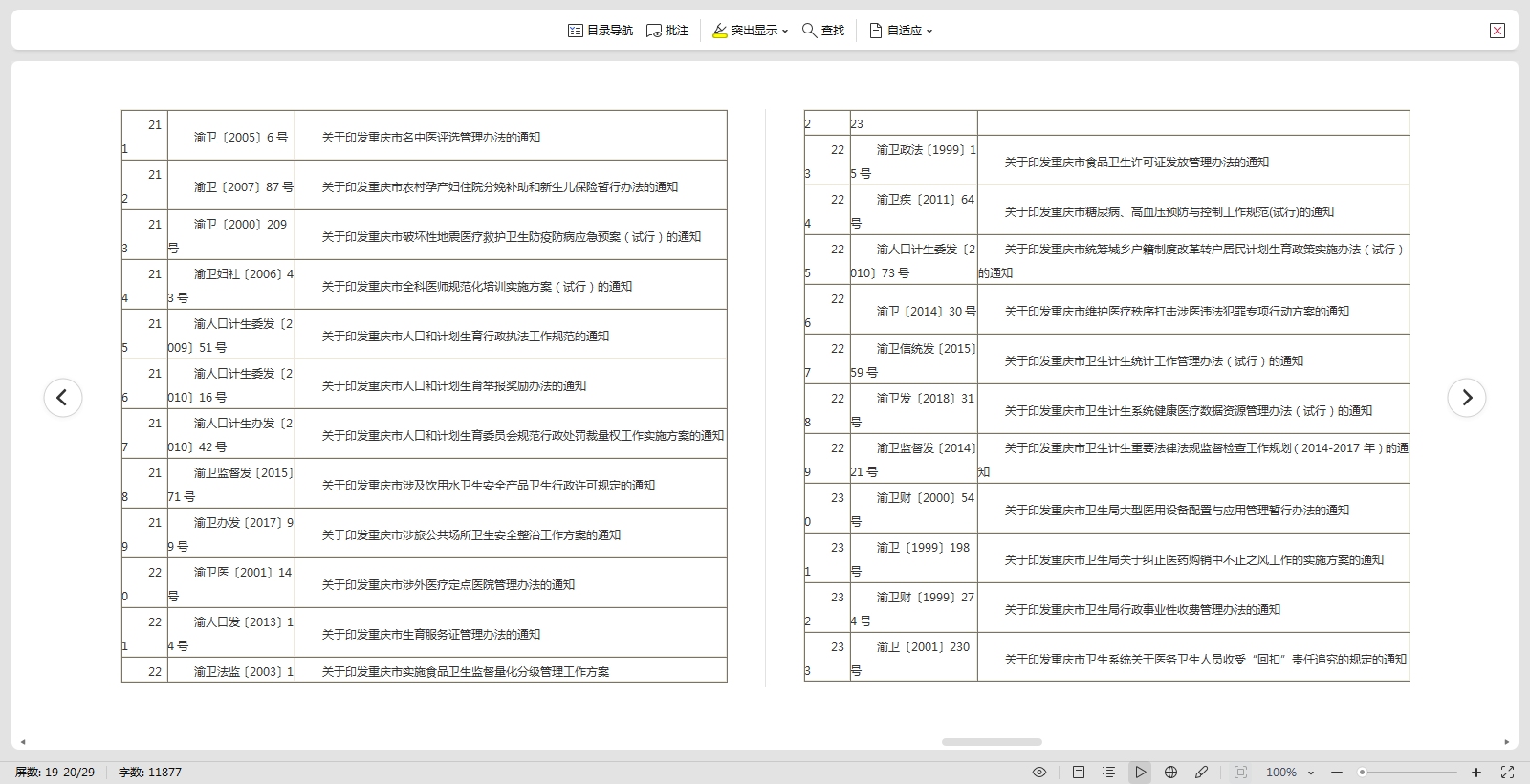Click the scroll left arrow at bottom
Screen dimensions: 1530x784
(x=23, y=742)
